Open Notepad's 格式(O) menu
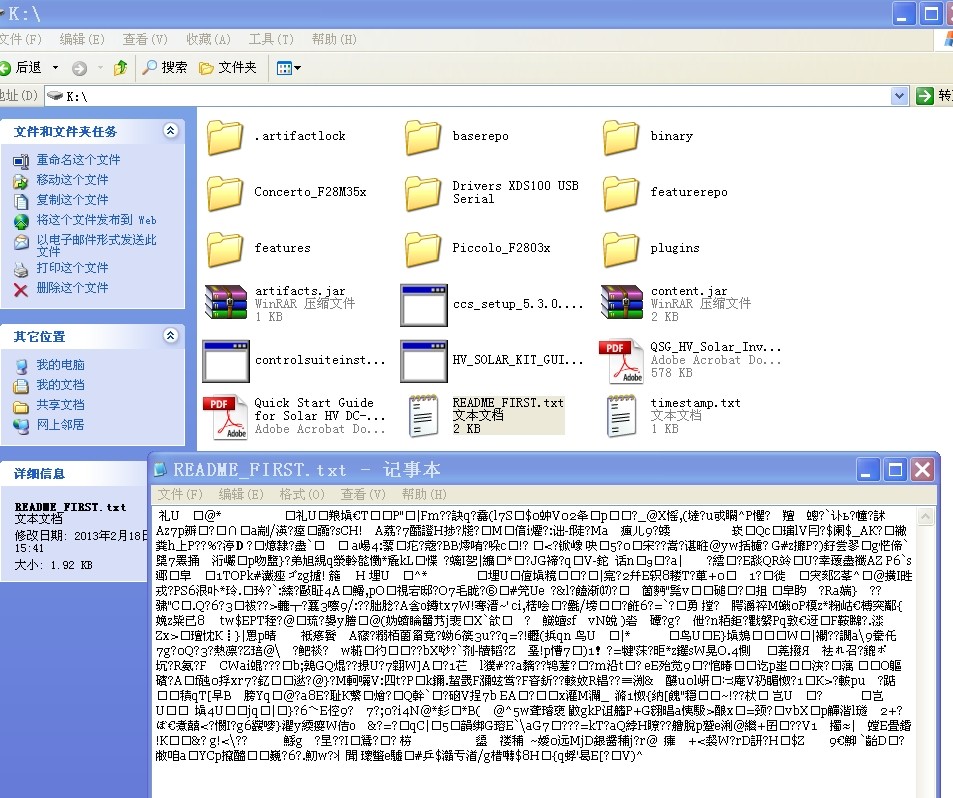Image resolution: width=953 pixels, height=798 pixels. tap(302, 494)
